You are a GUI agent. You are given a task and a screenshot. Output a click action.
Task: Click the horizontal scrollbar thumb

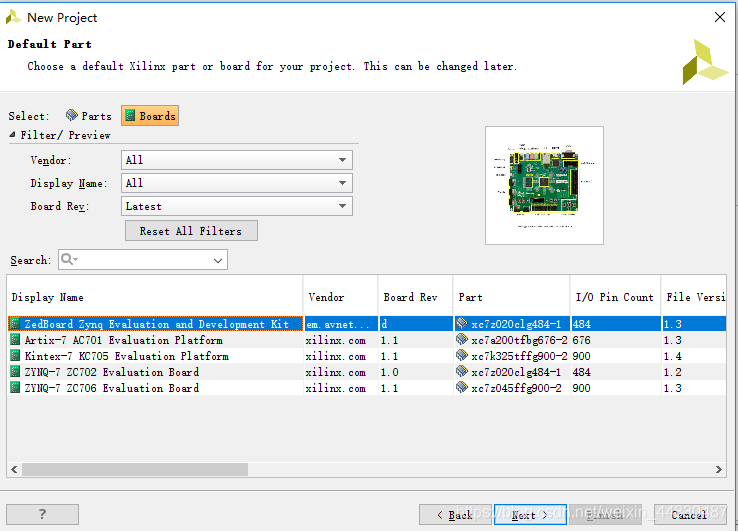135,469
